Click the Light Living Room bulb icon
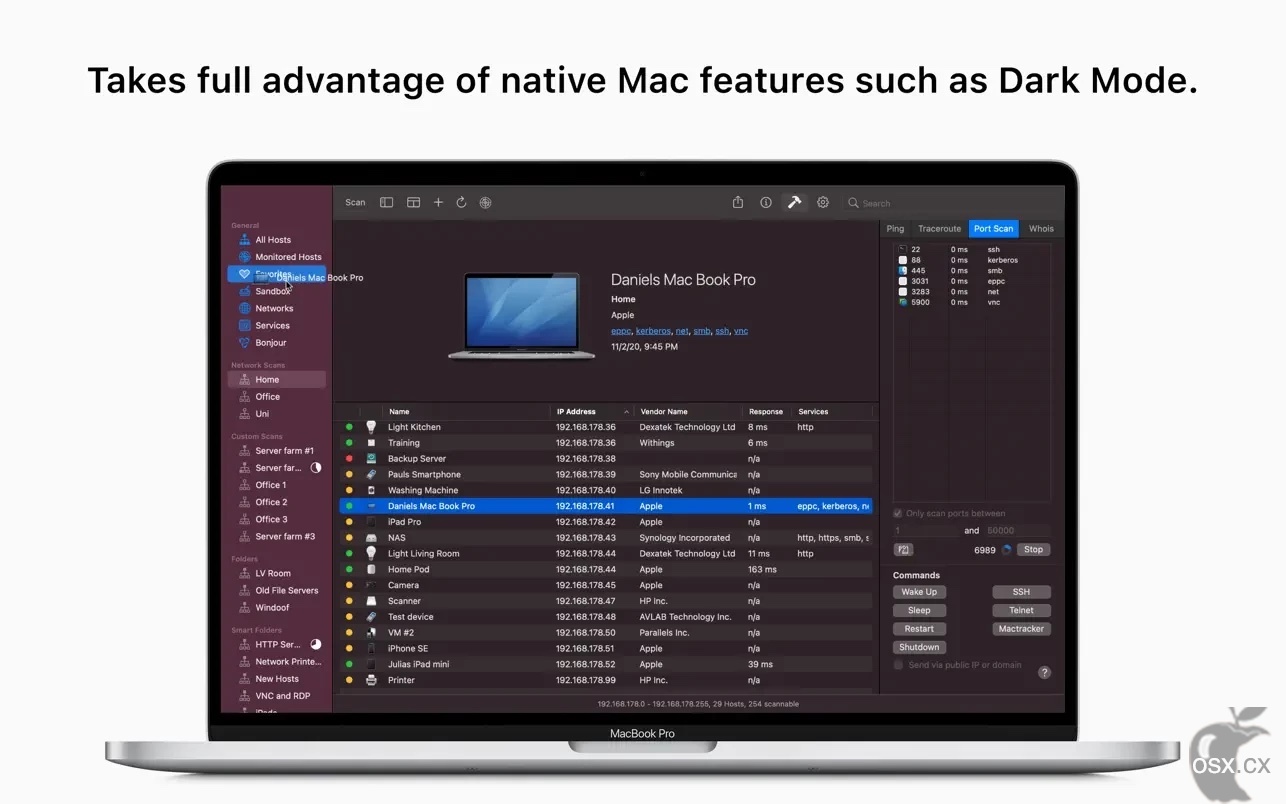Viewport: 1286px width, 804px height. (x=371, y=553)
